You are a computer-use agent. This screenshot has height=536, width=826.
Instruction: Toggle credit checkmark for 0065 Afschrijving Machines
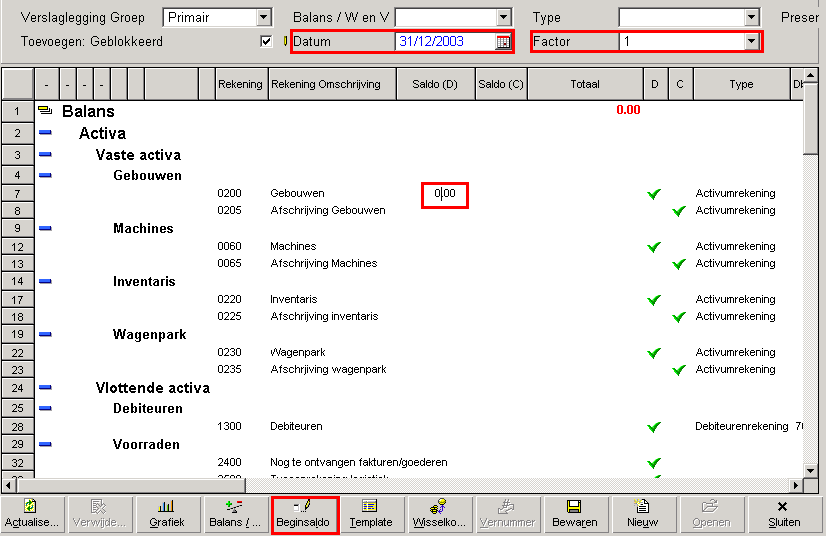tap(679, 264)
